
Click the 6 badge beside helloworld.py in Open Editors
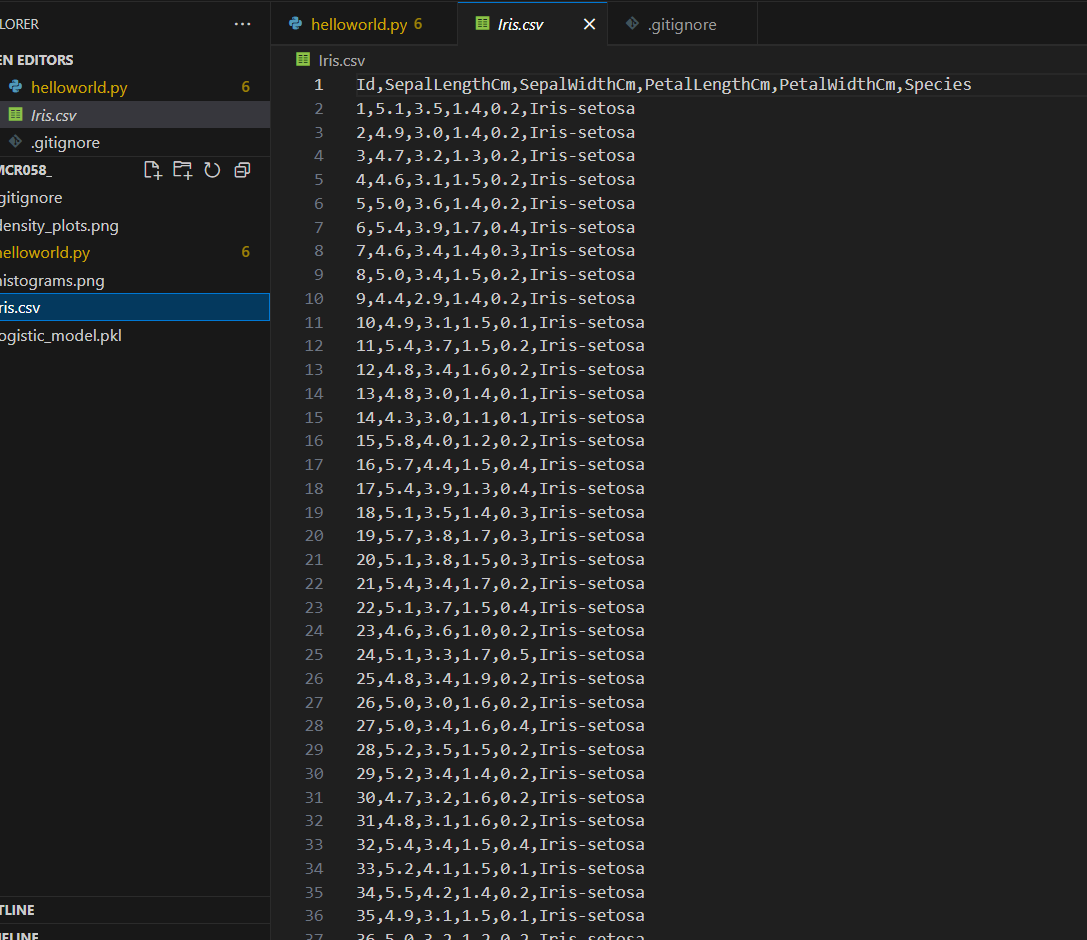coord(245,87)
